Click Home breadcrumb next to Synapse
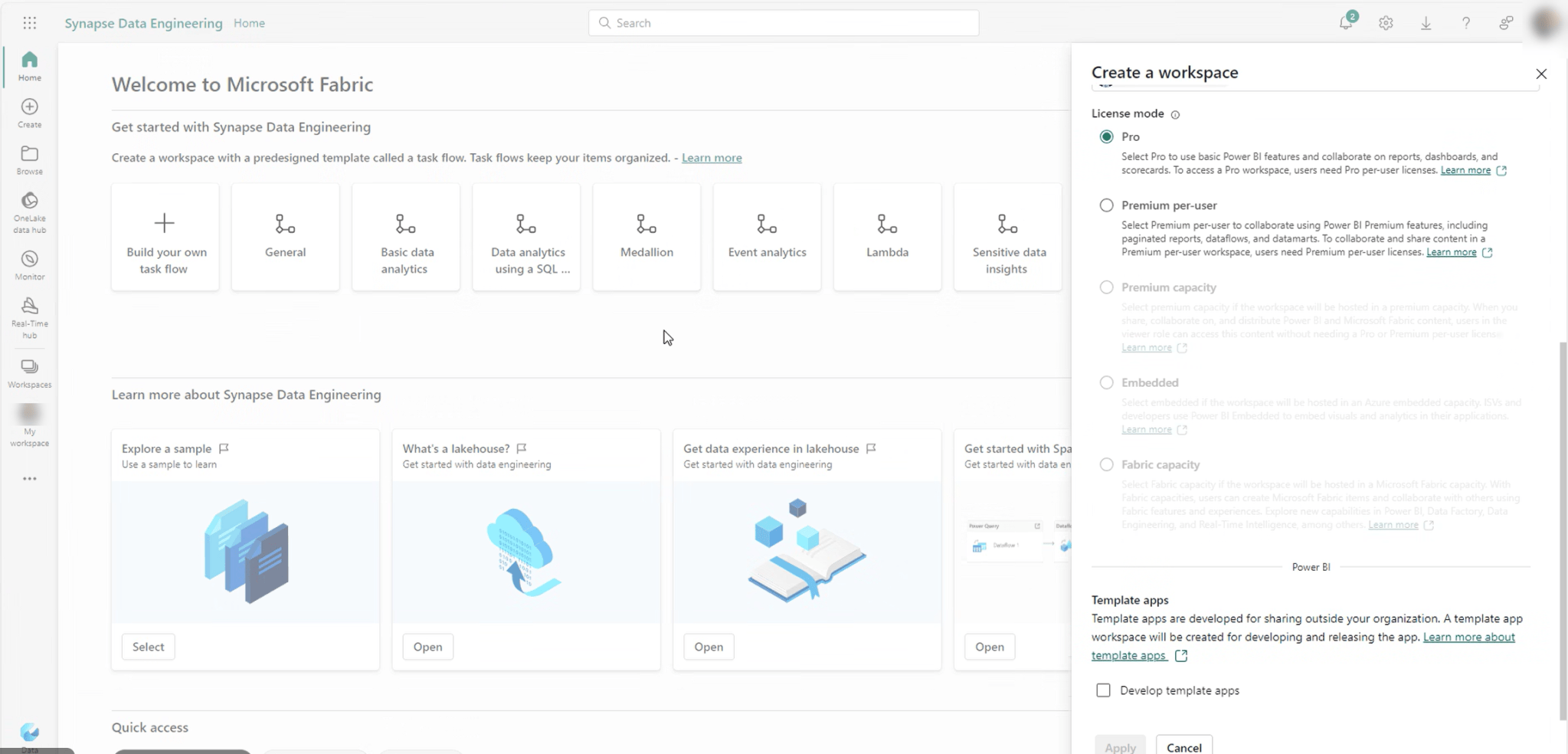The height and width of the screenshot is (754, 1568). [x=249, y=23]
